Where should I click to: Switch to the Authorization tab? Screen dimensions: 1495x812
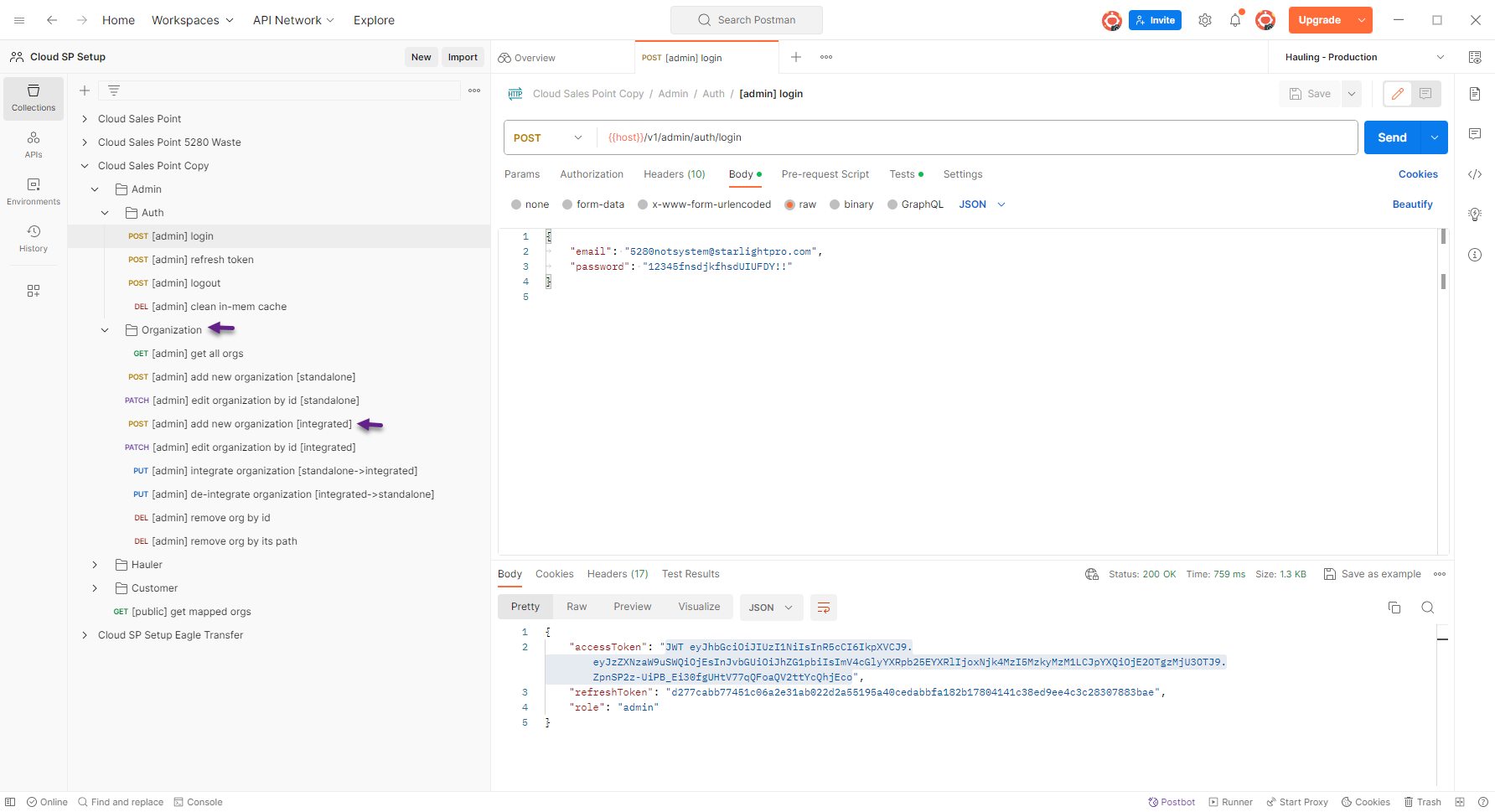point(592,174)
